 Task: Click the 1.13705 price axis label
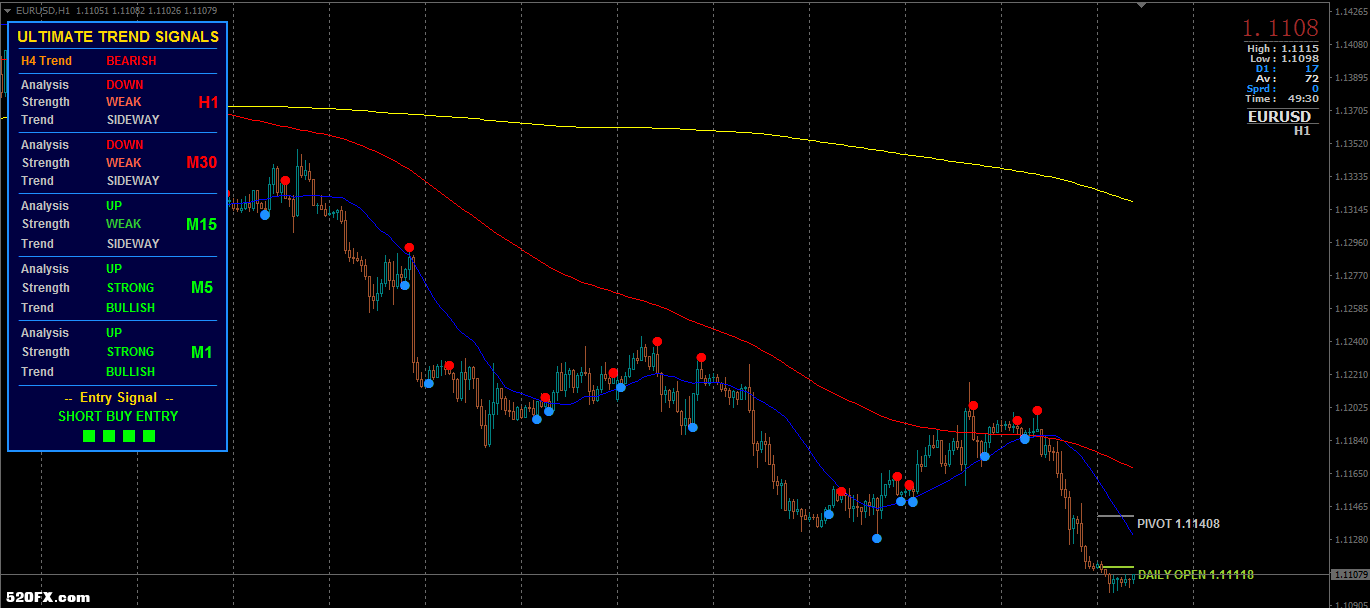tap(1351, 111)
